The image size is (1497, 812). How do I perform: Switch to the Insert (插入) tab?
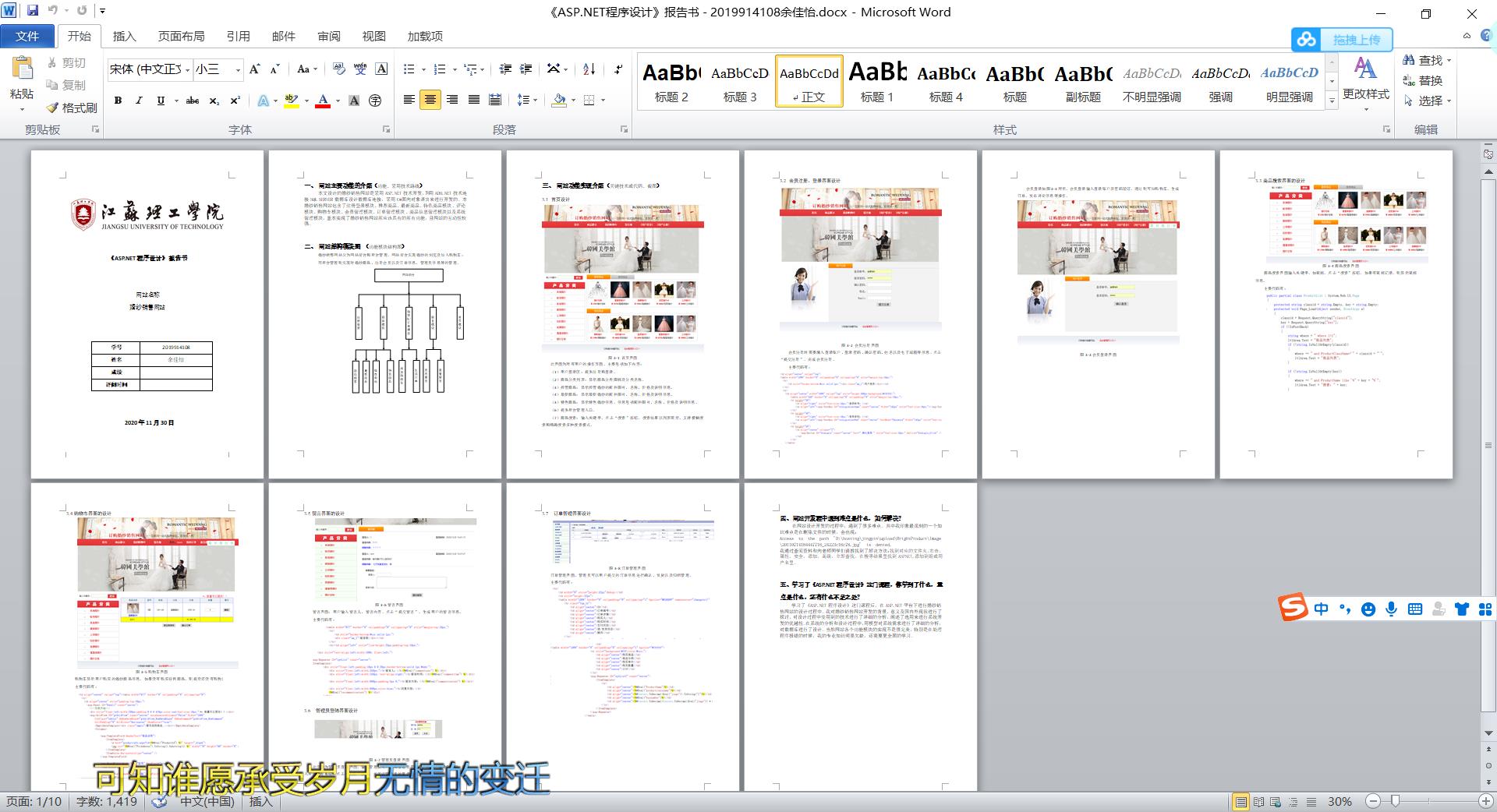125,36
